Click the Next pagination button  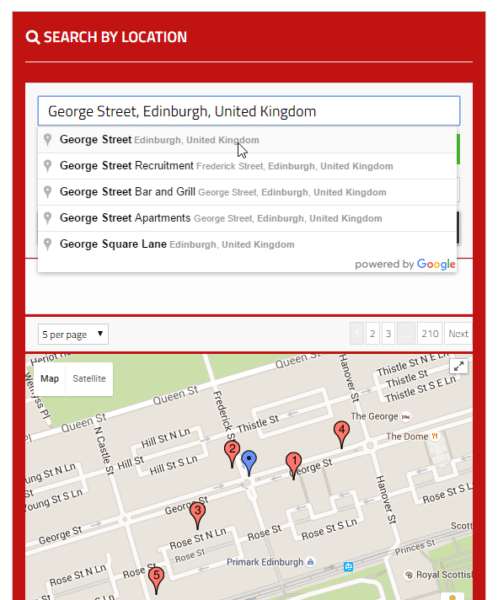point(458,334)
